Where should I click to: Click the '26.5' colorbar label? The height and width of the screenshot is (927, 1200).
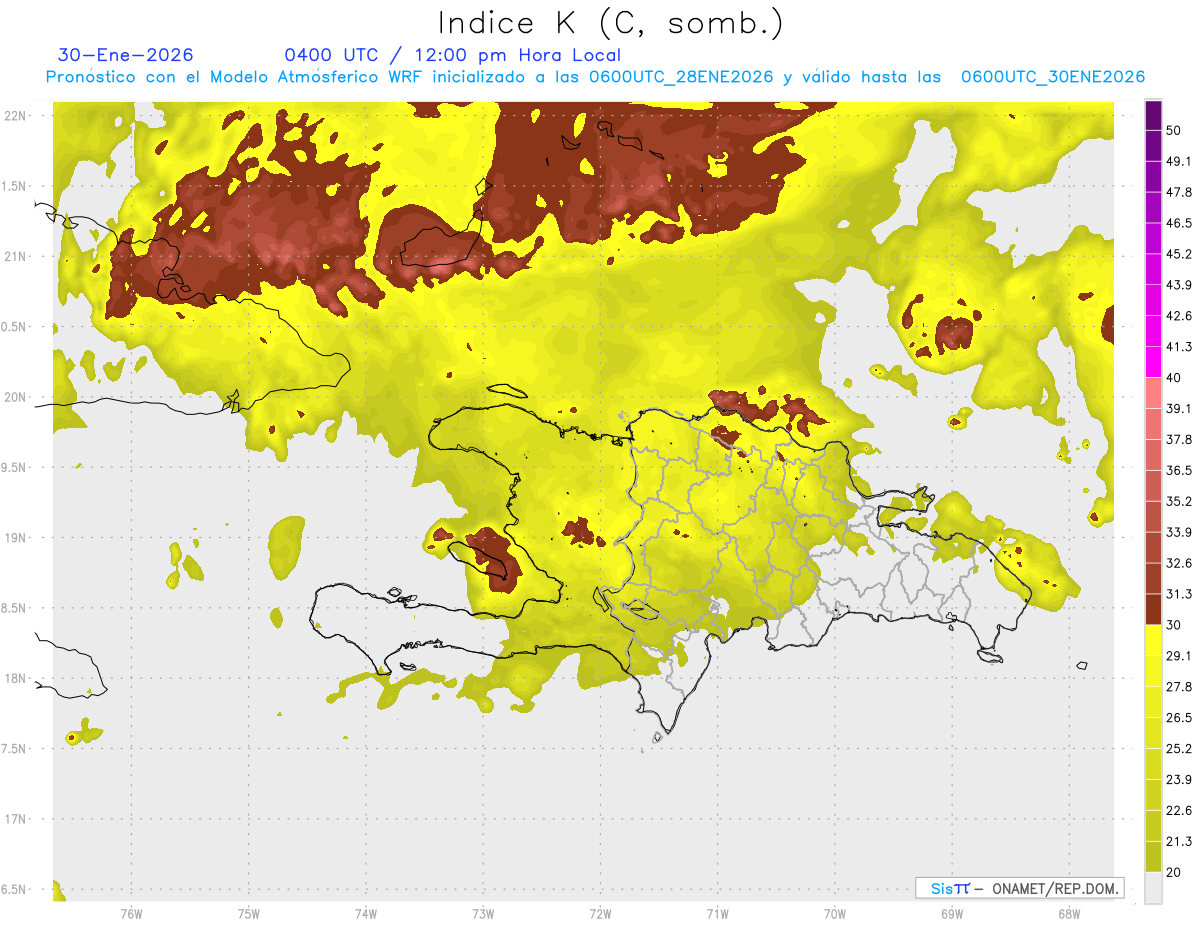tap(1179, 718)
